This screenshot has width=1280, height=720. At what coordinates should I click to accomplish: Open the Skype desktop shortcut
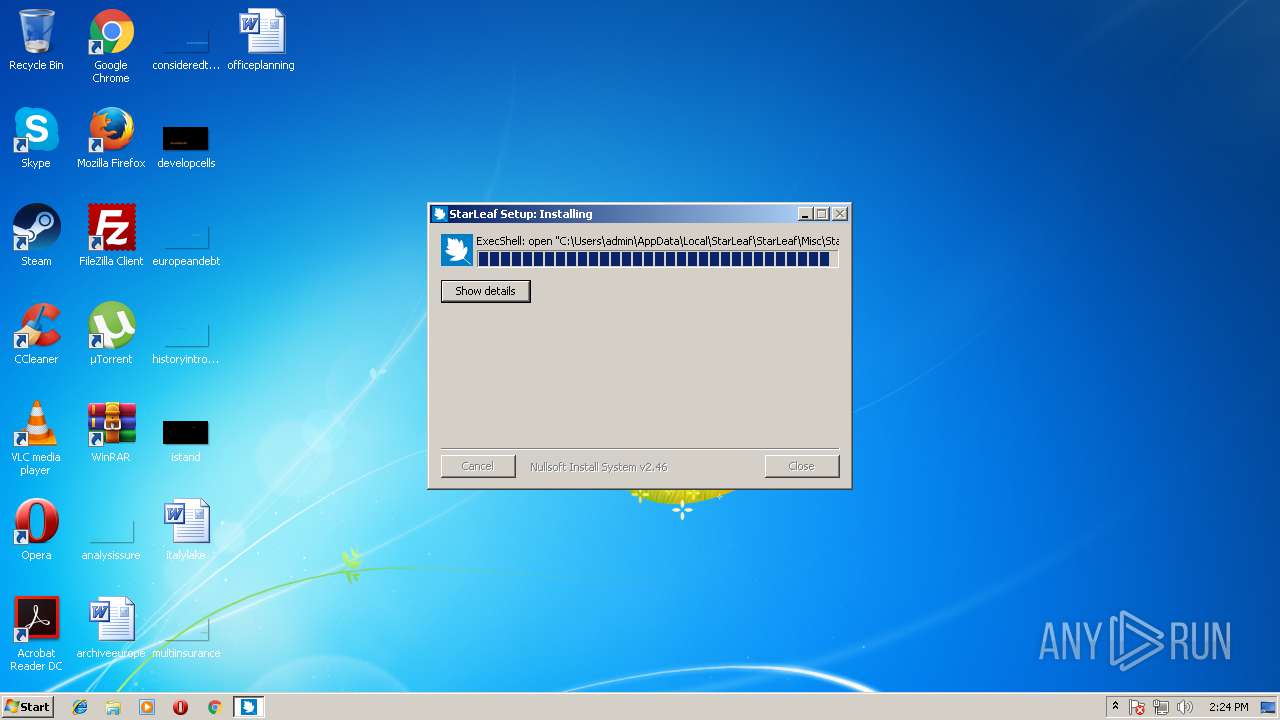click(36, 138)
